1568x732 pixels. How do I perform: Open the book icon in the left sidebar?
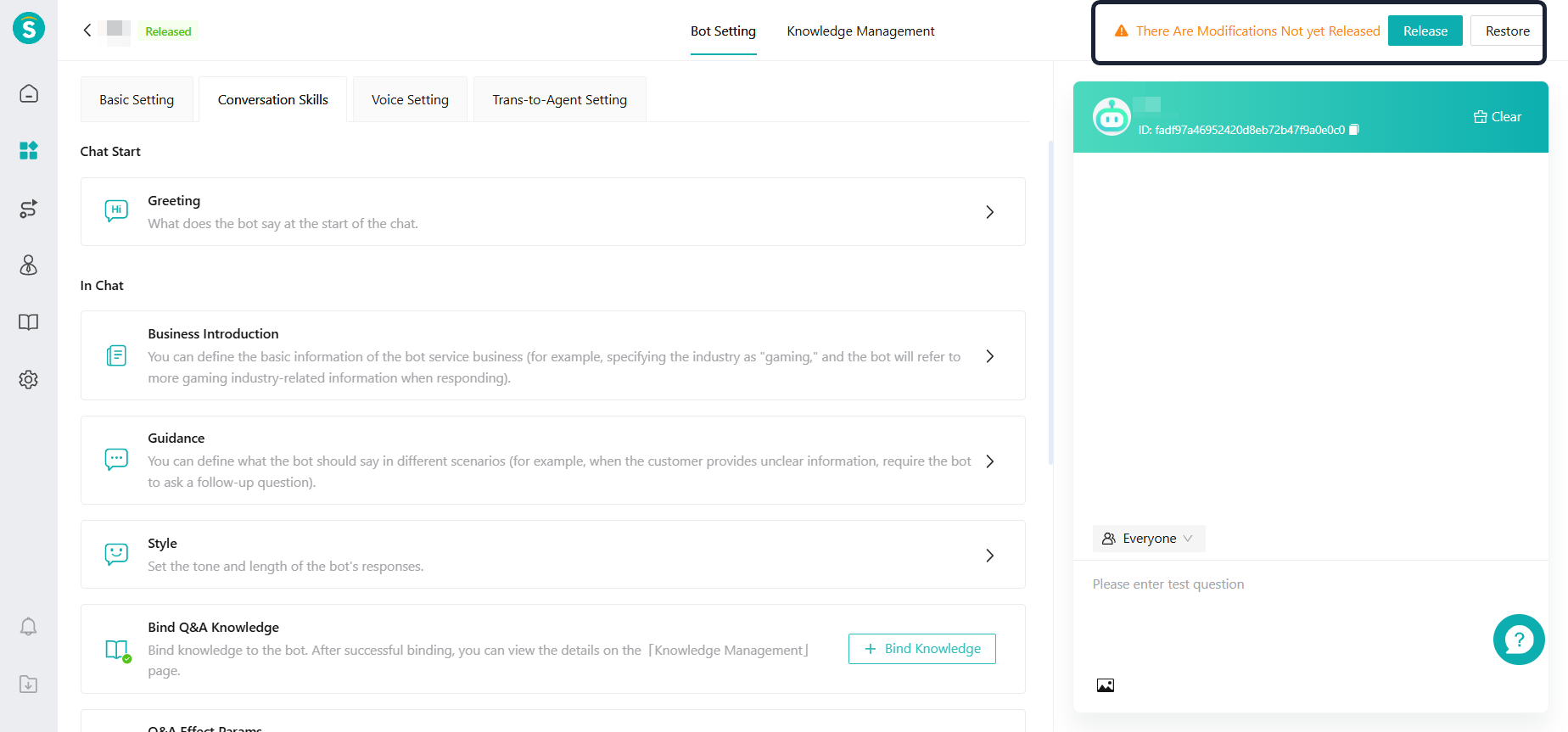tap(29, 322)
